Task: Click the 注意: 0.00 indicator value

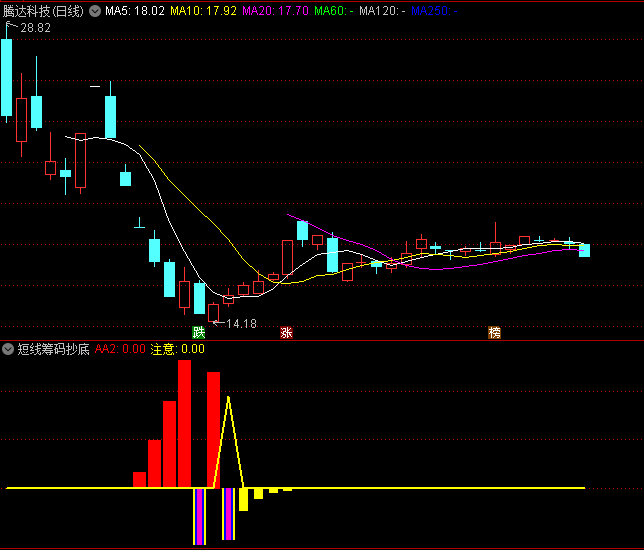Action: click(x=177, y=349)
